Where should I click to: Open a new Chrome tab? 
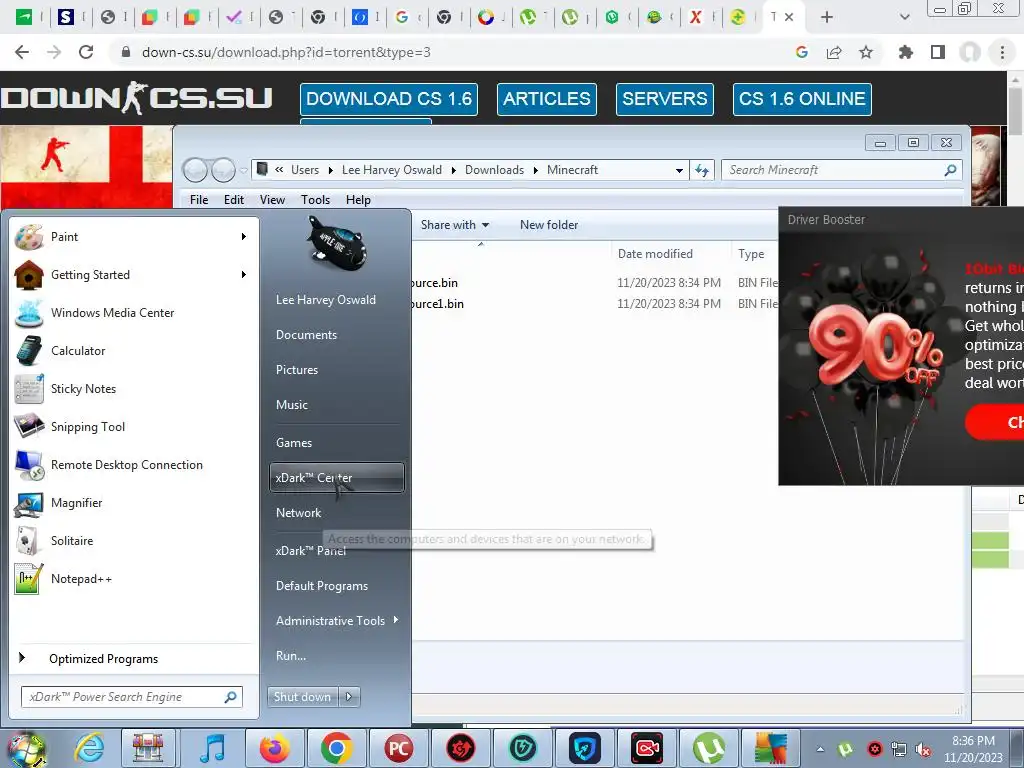827,17
